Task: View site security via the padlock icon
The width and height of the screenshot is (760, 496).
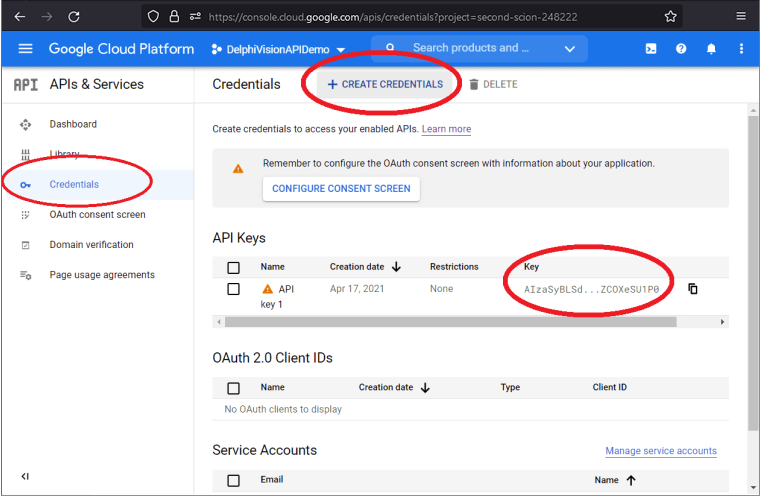Action: click(x=174, y=17)
